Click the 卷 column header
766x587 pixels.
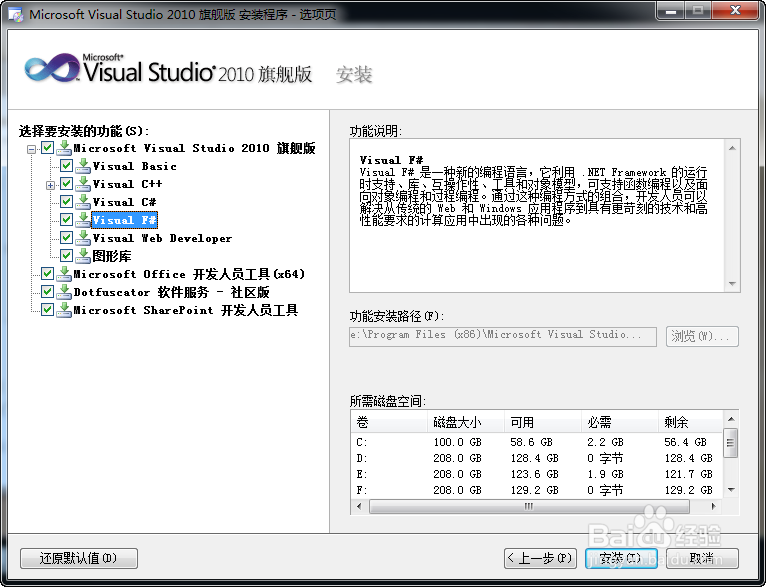[389, 422]
